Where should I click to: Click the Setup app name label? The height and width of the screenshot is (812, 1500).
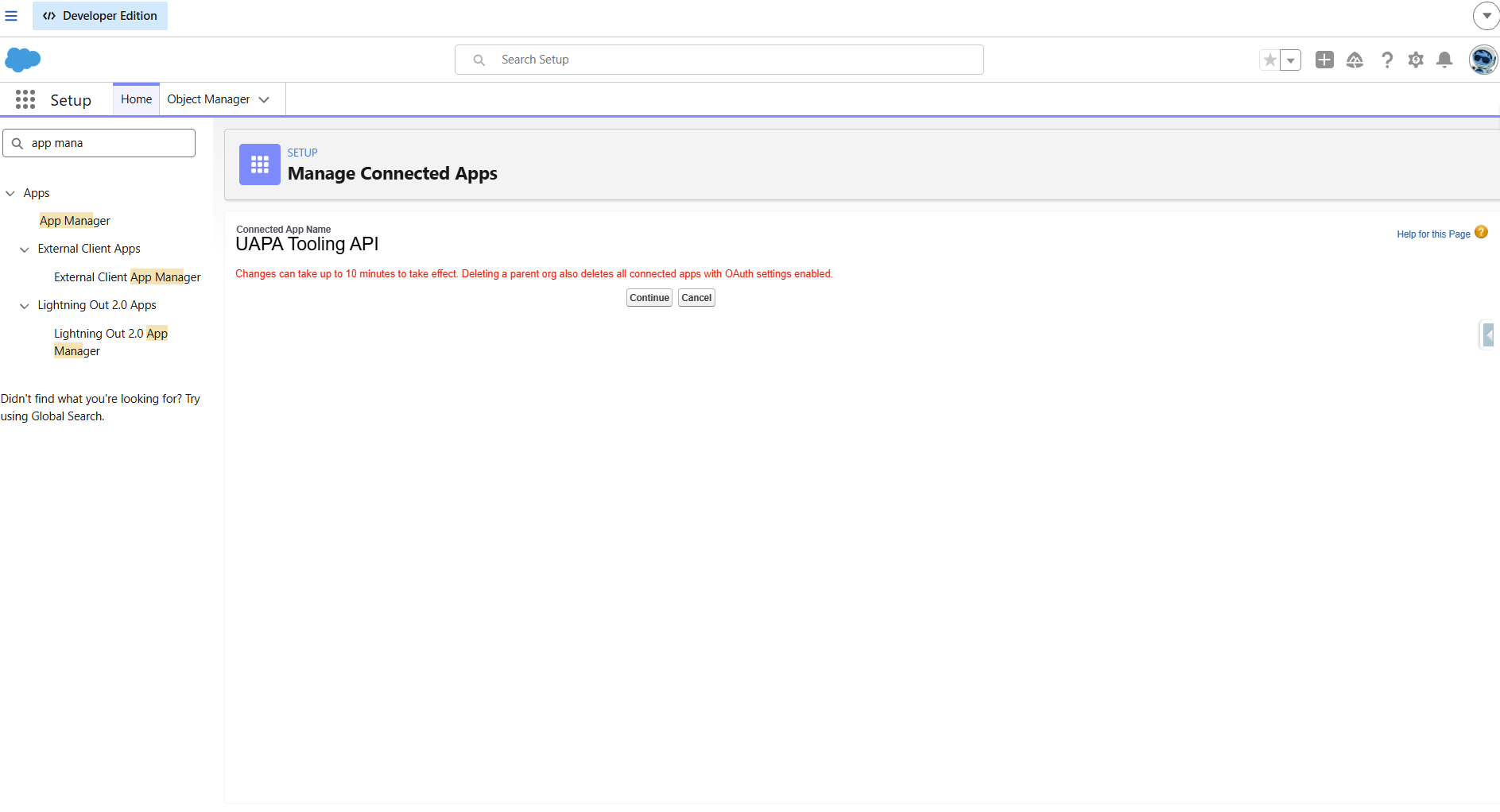pyautogui.click(x=71, y=100)
